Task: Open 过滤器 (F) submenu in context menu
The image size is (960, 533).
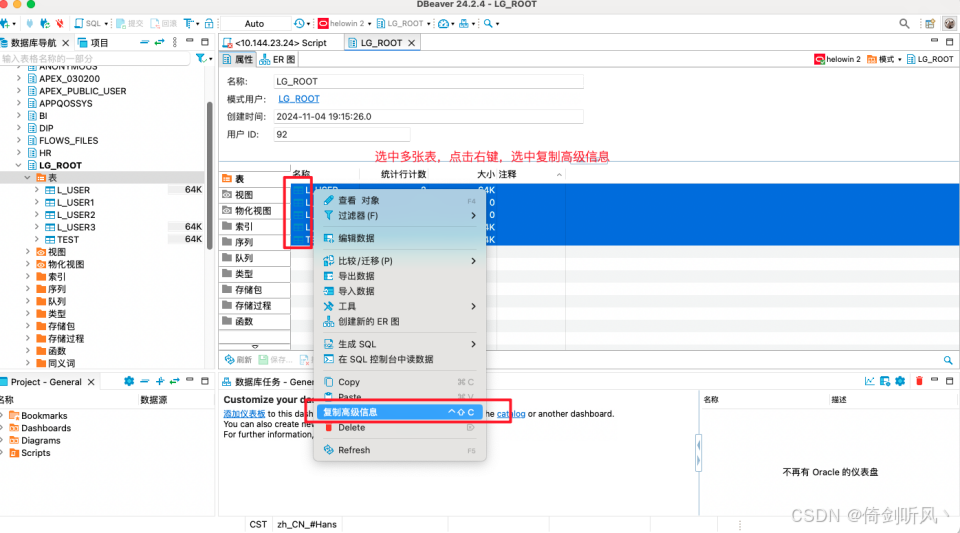Action: point(399,215)
